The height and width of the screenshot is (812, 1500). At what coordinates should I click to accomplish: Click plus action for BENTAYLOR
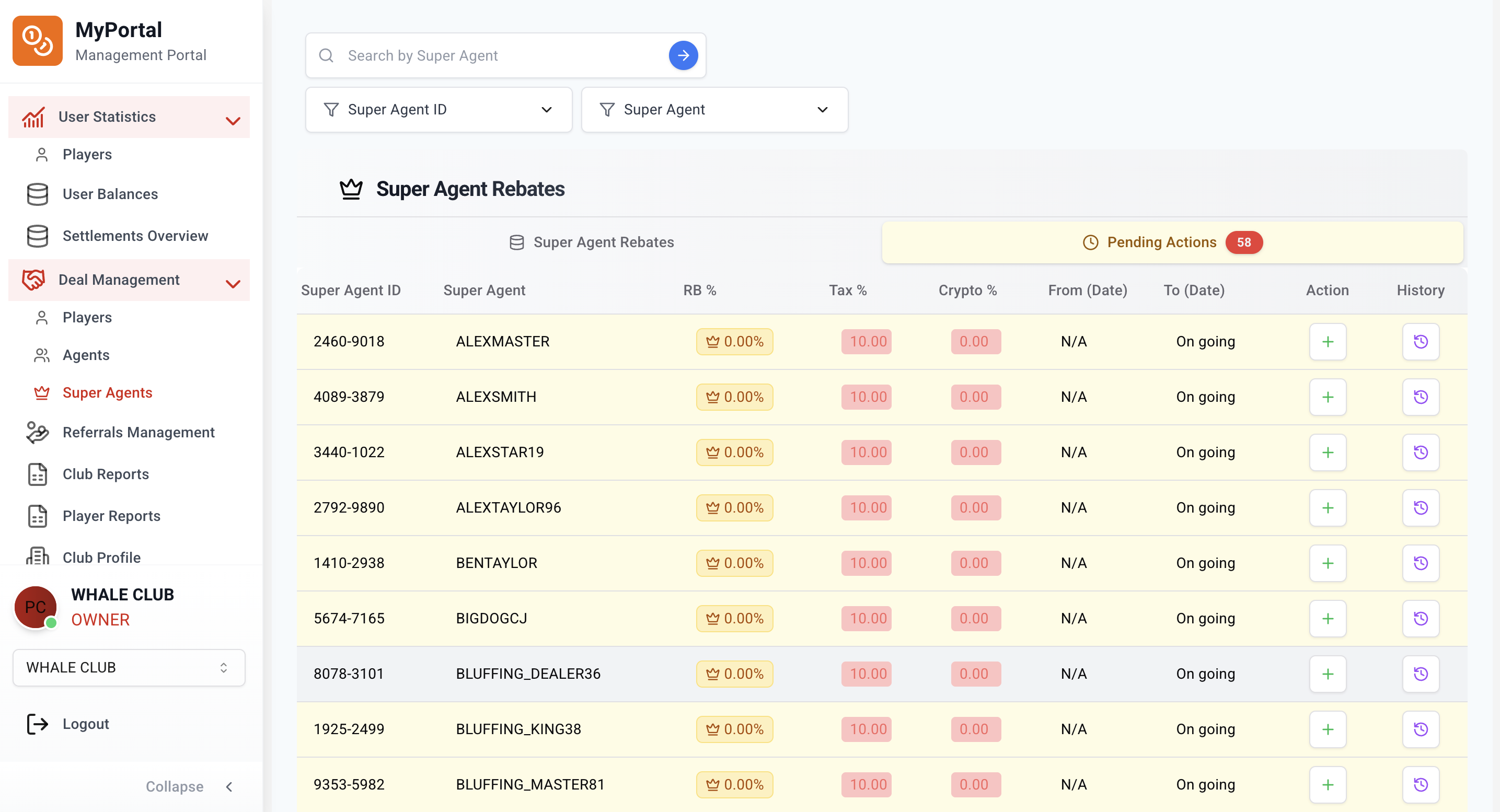1327,563
